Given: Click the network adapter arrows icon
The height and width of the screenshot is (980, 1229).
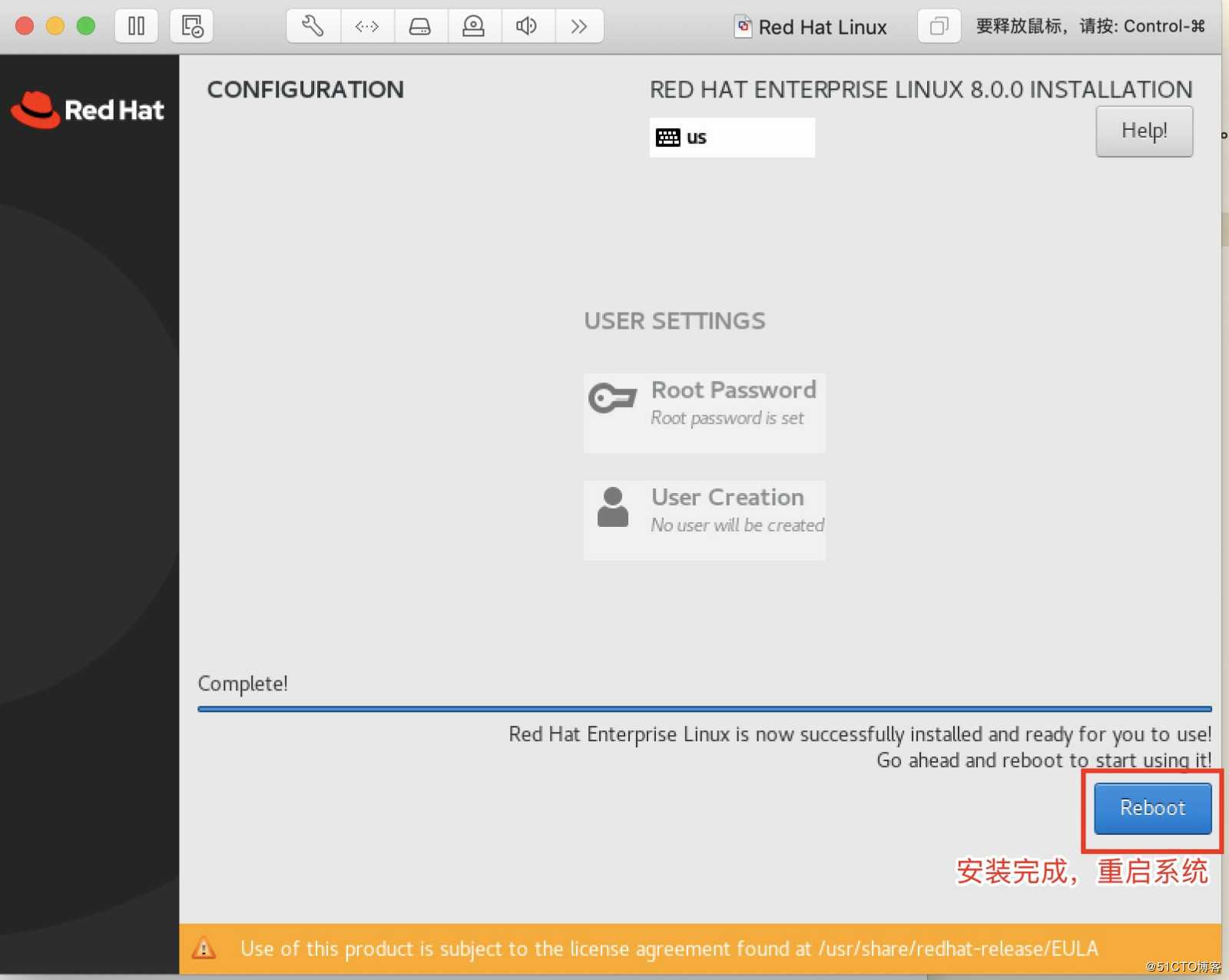Looking at the screenshot, I should (x=367, y=26).
